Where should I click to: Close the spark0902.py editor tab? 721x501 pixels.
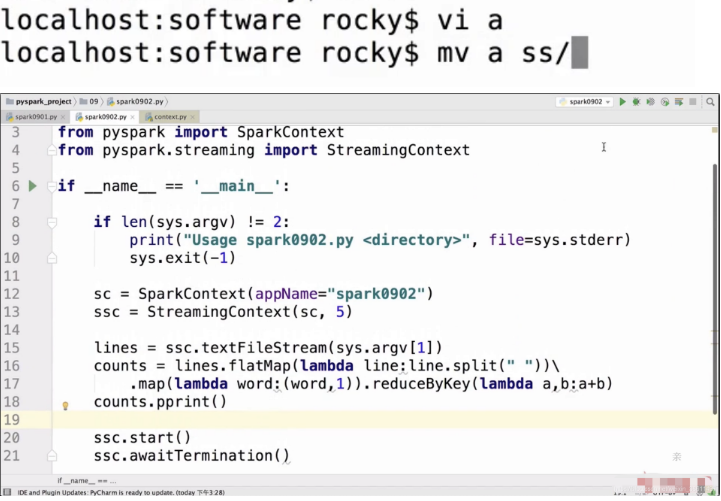point(132,117)
